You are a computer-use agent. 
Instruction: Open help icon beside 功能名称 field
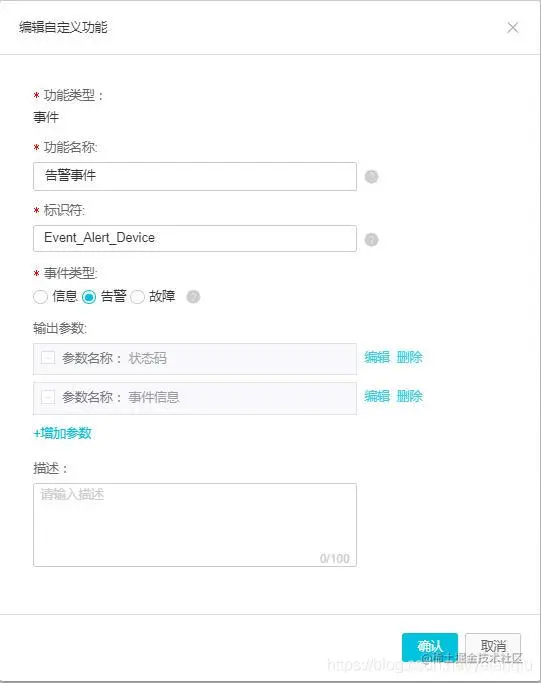[371, 176]
